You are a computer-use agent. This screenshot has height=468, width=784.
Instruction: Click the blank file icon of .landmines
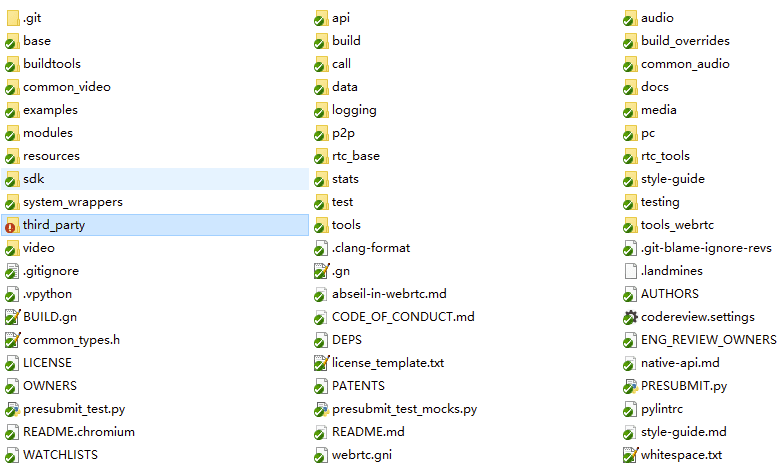coord(630,271)
